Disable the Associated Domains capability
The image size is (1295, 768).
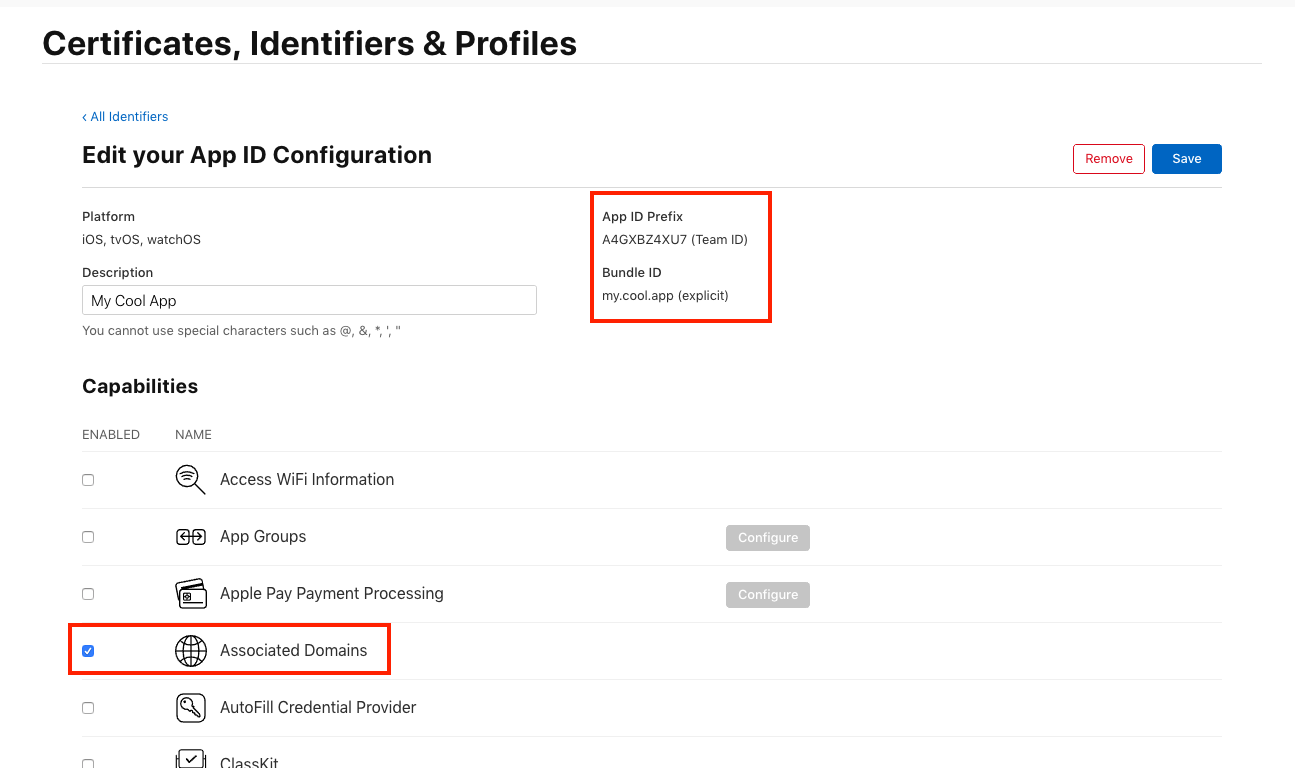pyautogui.click(x=88, y=650)
